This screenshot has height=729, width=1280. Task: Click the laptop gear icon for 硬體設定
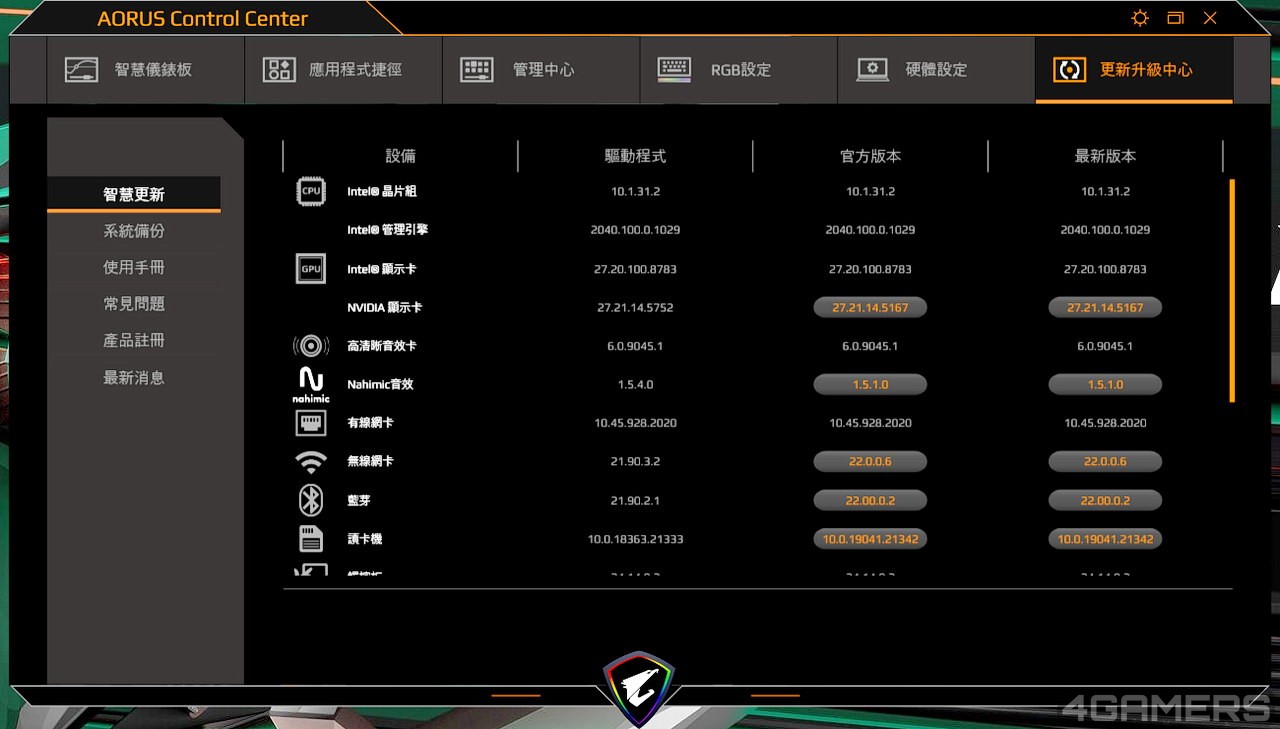pyautogui.click(x=873, y=70)
